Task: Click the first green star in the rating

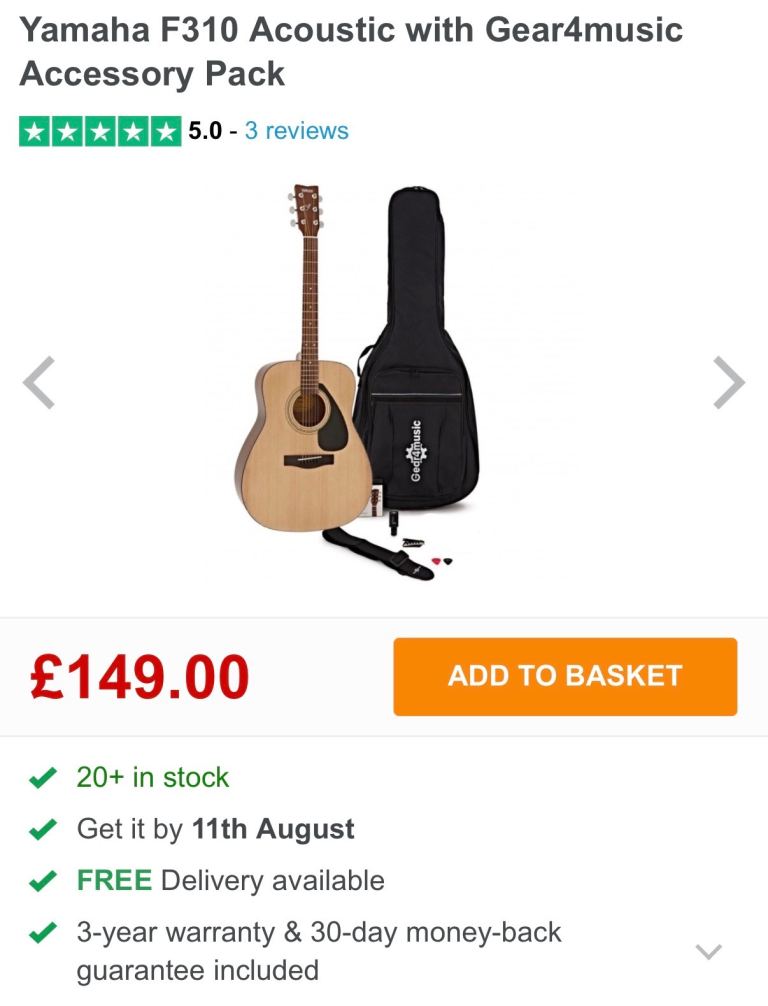Action: tap(35, 132)
